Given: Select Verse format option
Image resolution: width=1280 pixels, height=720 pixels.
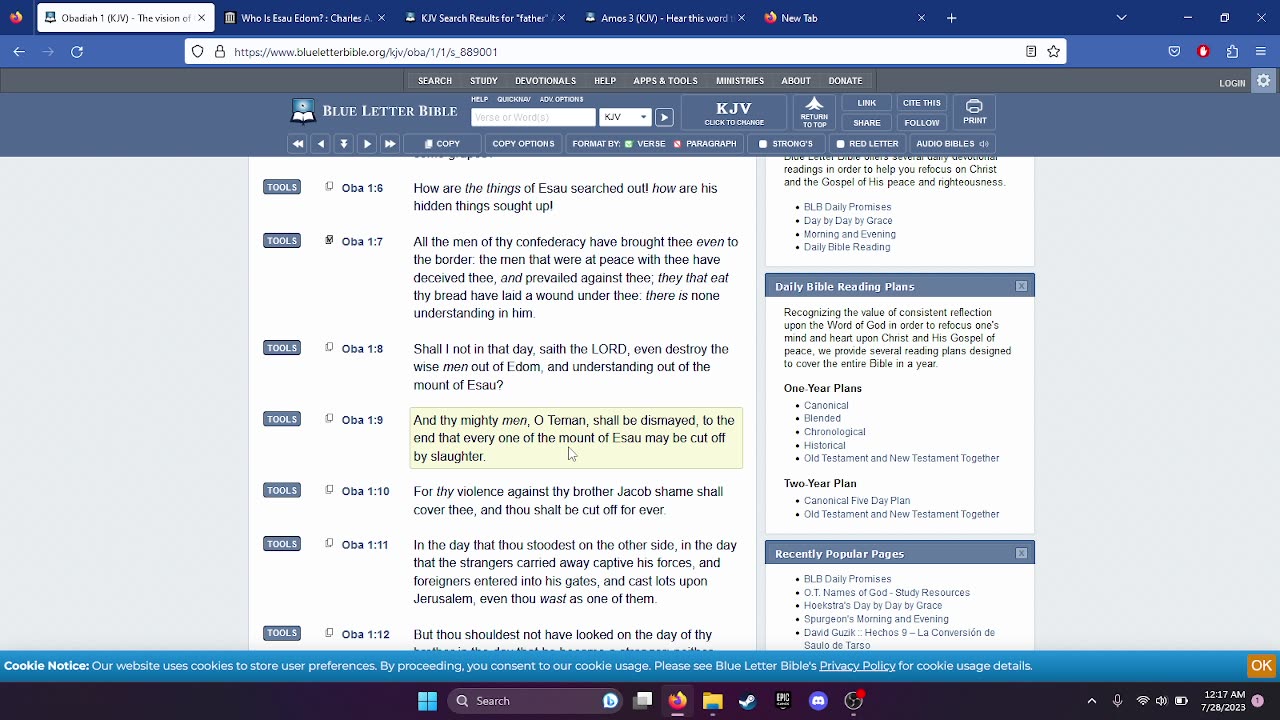Looking at the screenshot, I should 645,144.
